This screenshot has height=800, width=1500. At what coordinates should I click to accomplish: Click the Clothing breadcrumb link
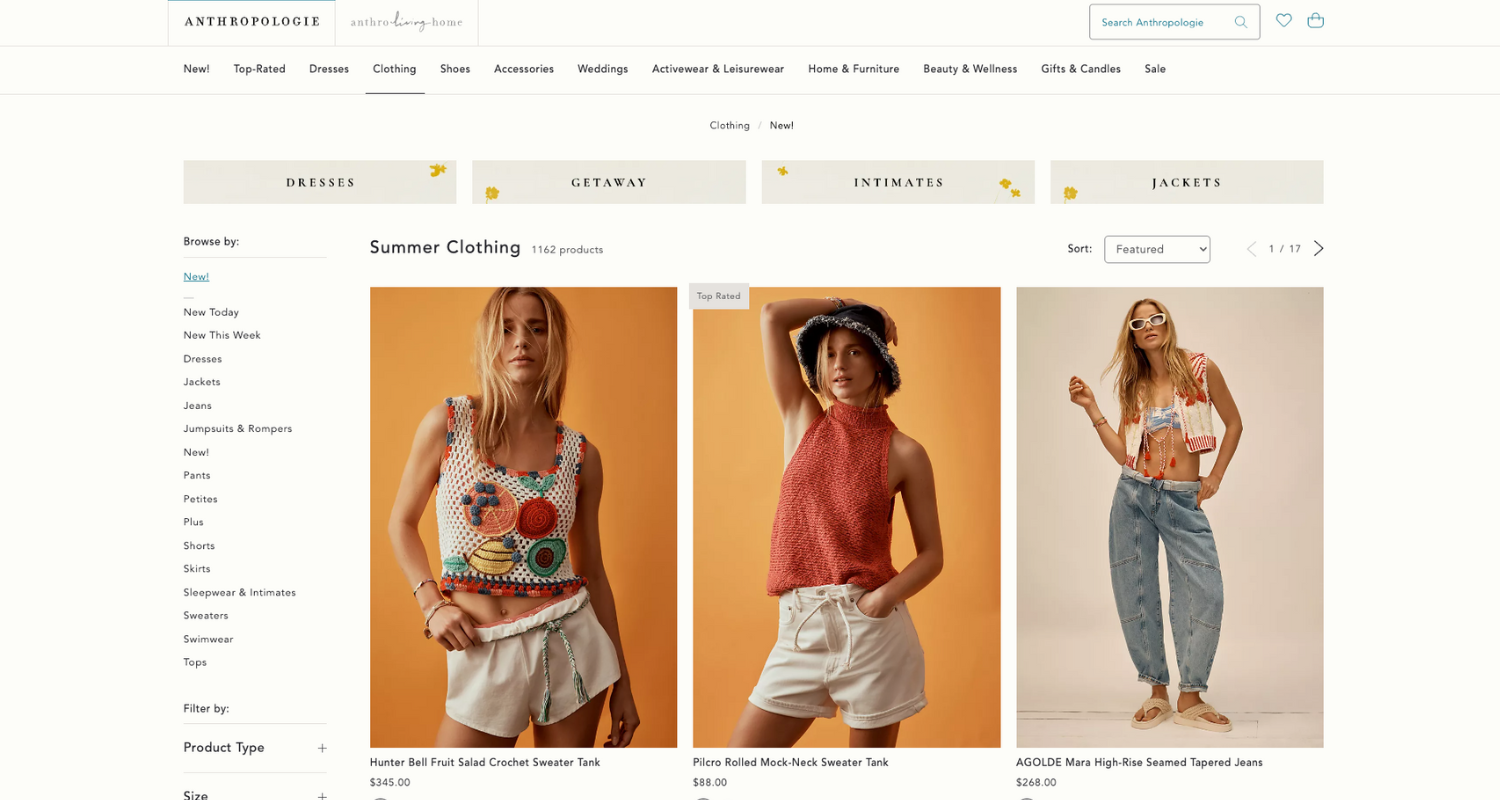point(729,126)
